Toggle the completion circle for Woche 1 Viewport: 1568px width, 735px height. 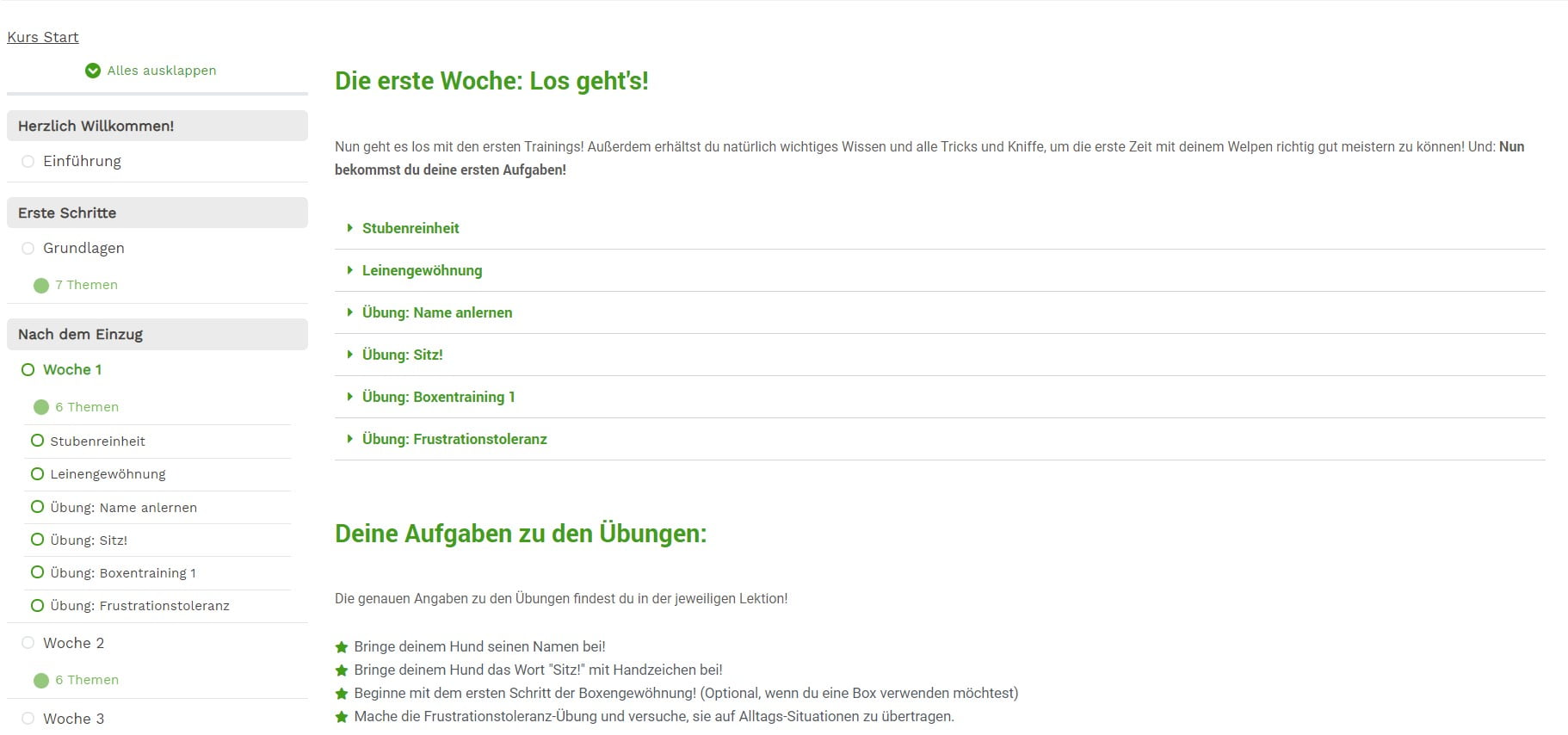click(28, 370)
